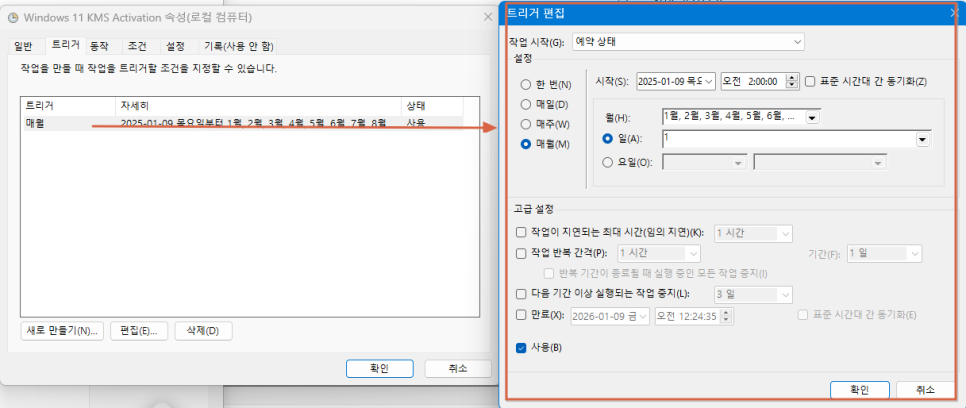This screenshot has height=408, width=966.
Task: Open the 시작(S) date picker dropdown
Action: [x=708, y=81]
